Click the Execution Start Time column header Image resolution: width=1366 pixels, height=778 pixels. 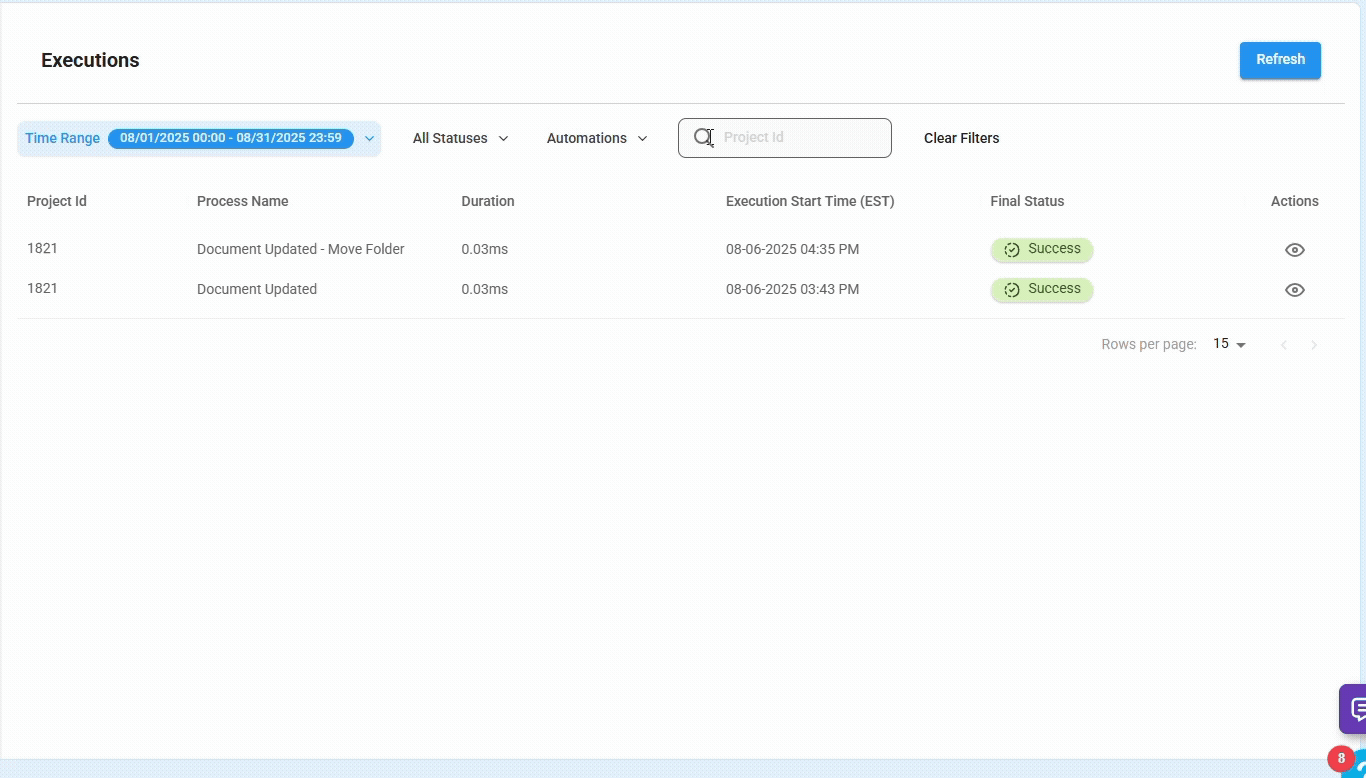pyautogui.click(x=810, y=201)
